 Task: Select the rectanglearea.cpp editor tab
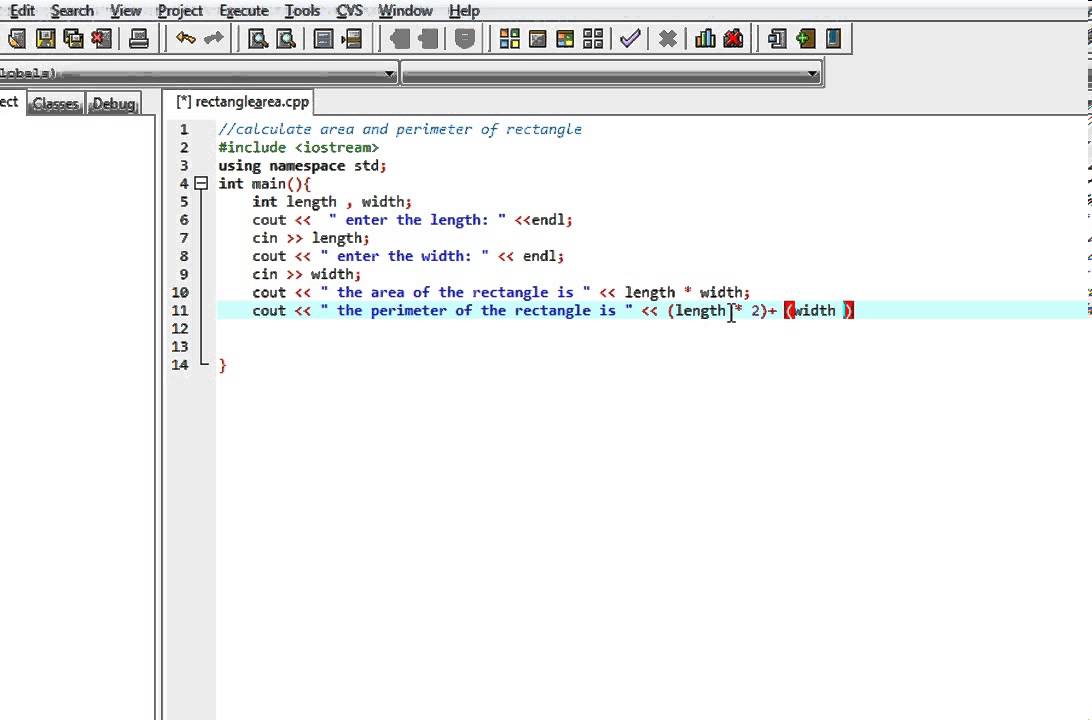point(242,102)
